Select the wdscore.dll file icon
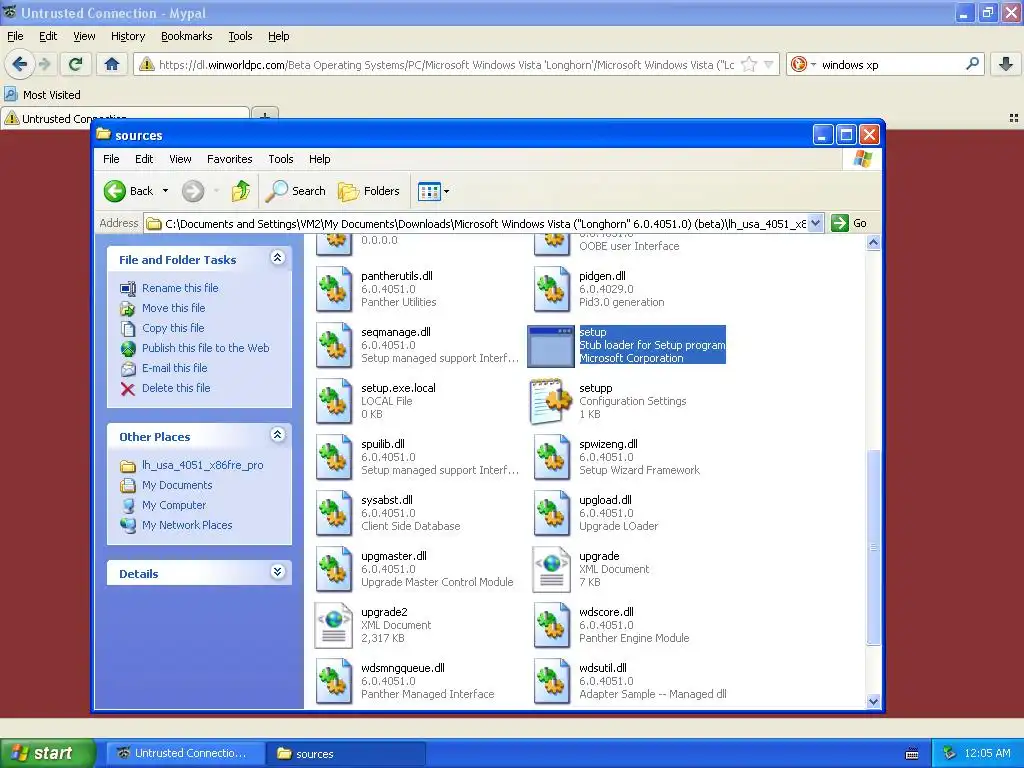The height and width of the screenshot is (768, 1024). click(x=552, y=626)
